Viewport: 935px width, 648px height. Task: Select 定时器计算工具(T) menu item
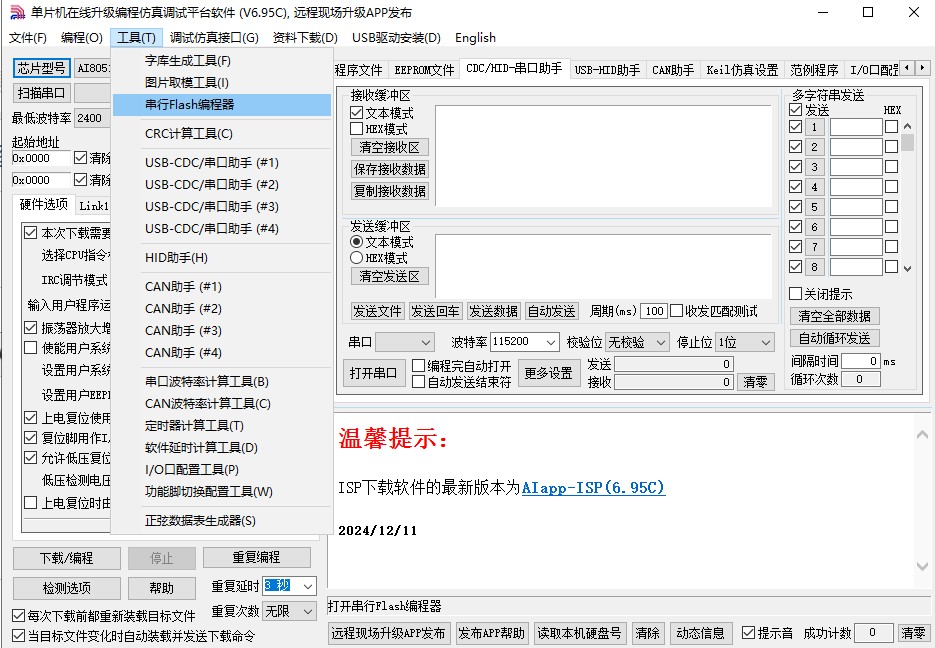pos(221,426)
